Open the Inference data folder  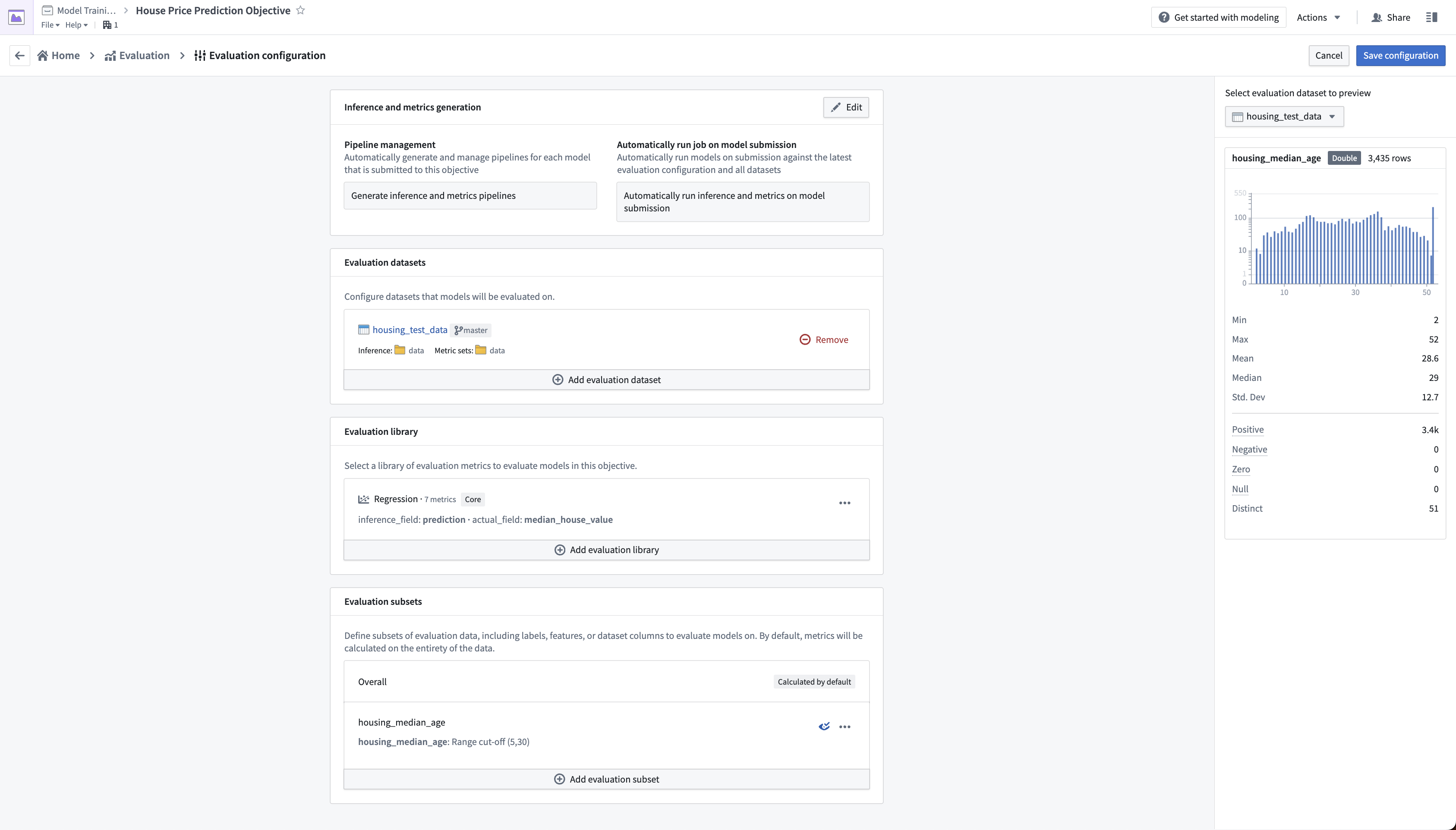coord(410,350)
